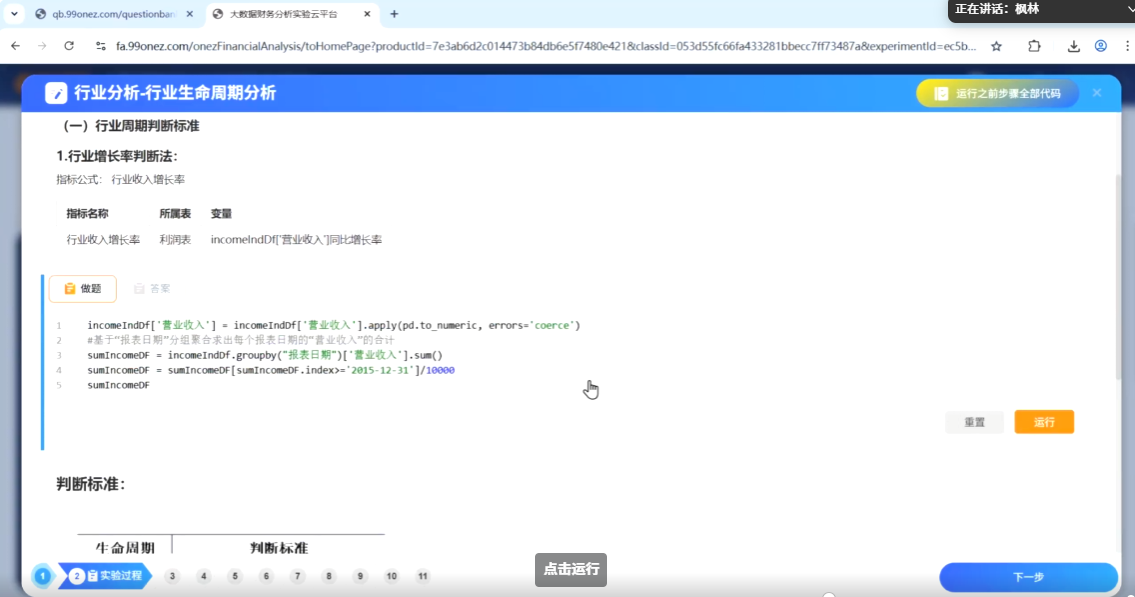Jump to step 5 in progress bar

pyautogui.click(x=235, y=576)
